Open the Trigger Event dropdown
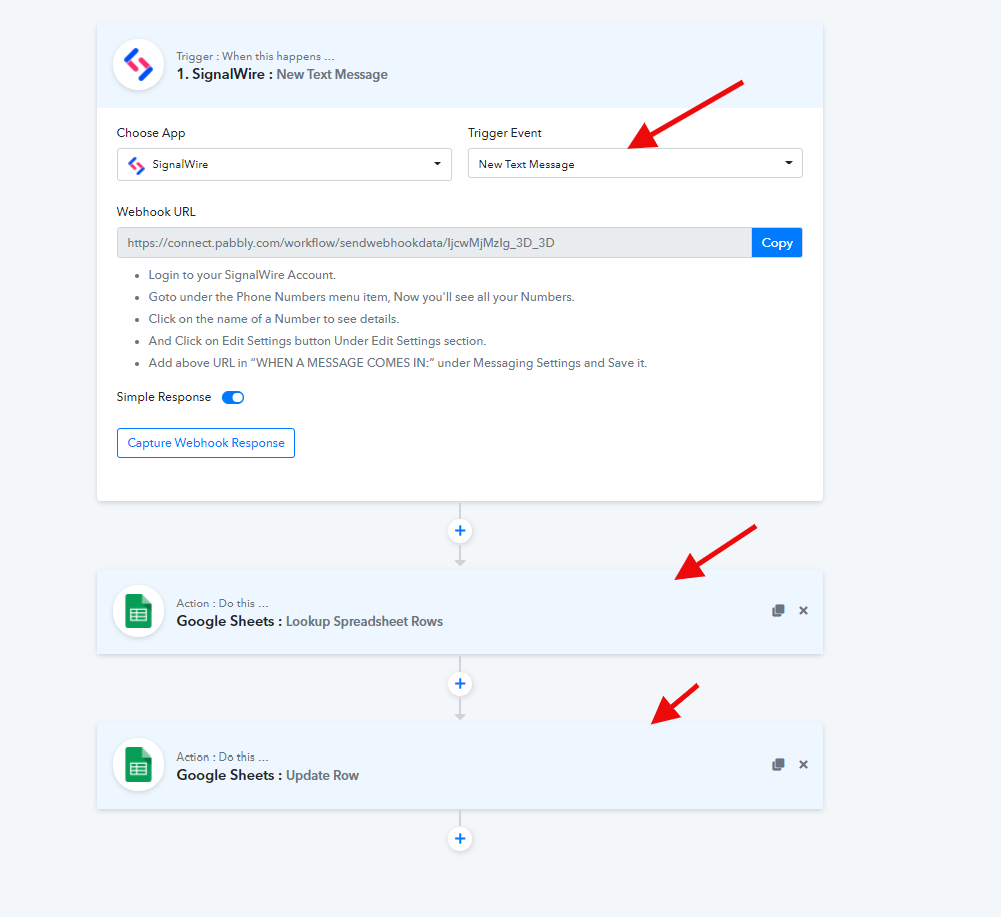Image resolution: width=1002 pixels, height=918 pixels. [x=635, y=164]
